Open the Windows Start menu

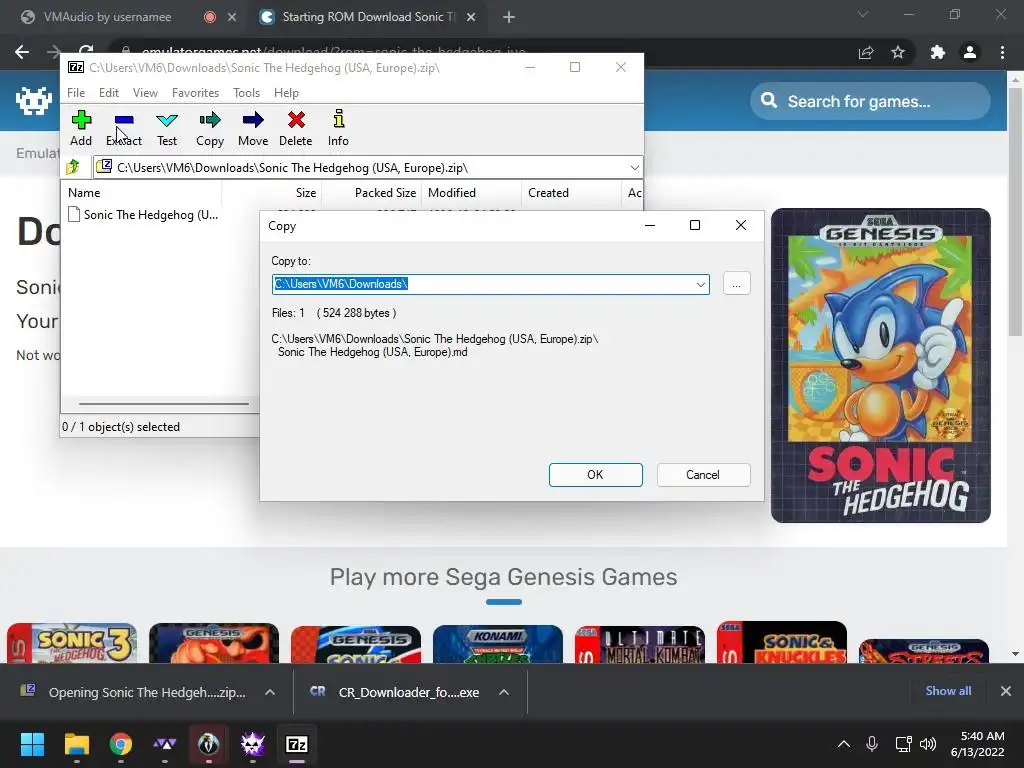[32, 744]
